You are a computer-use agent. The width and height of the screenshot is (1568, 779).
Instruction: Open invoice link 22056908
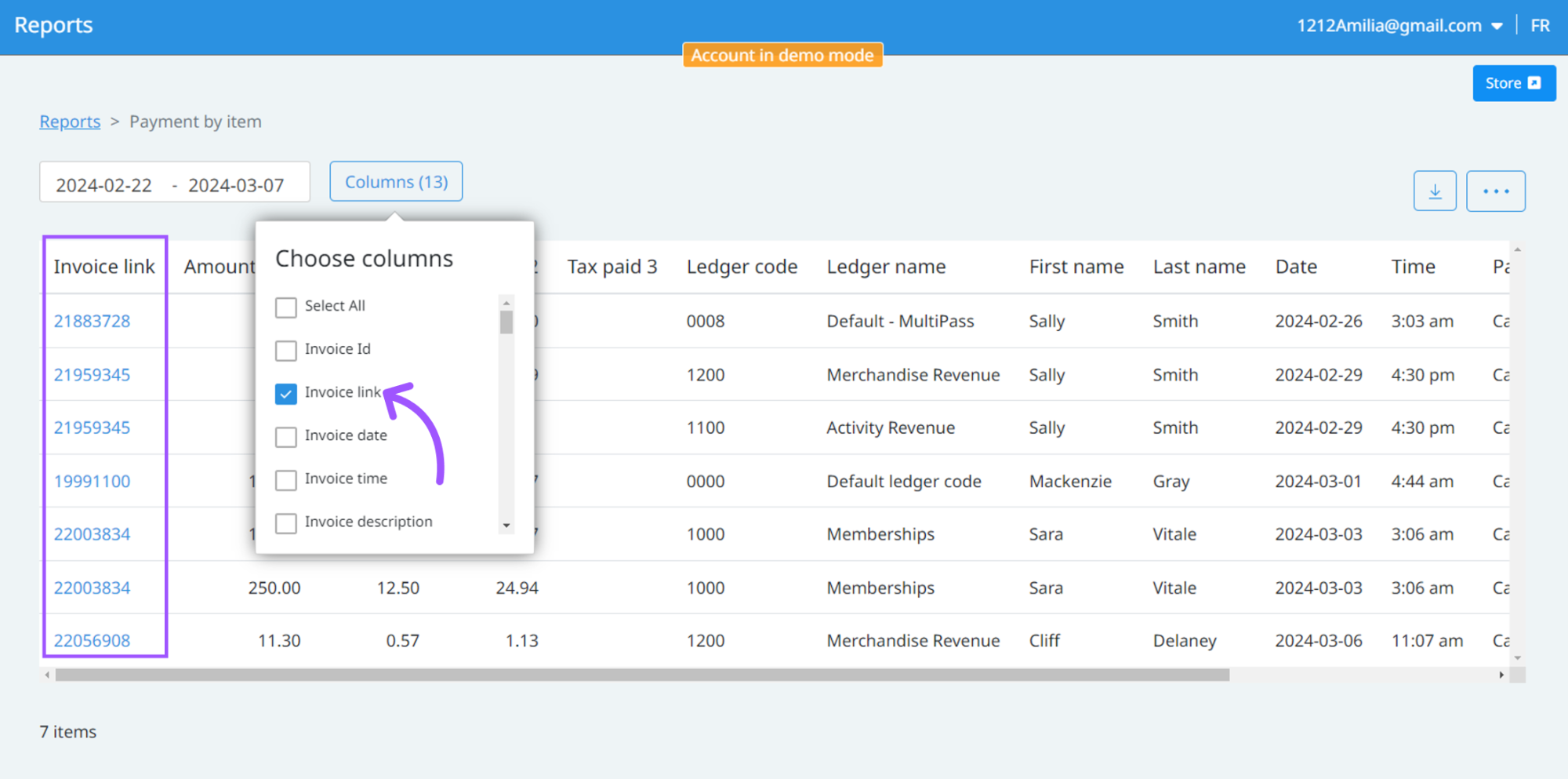(x=92, y=640)
